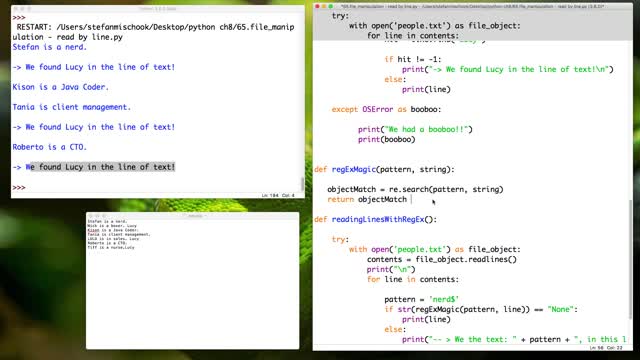
Task: Click the "def regExMagic(pattern, string):" definition
Action: (384, 169)
